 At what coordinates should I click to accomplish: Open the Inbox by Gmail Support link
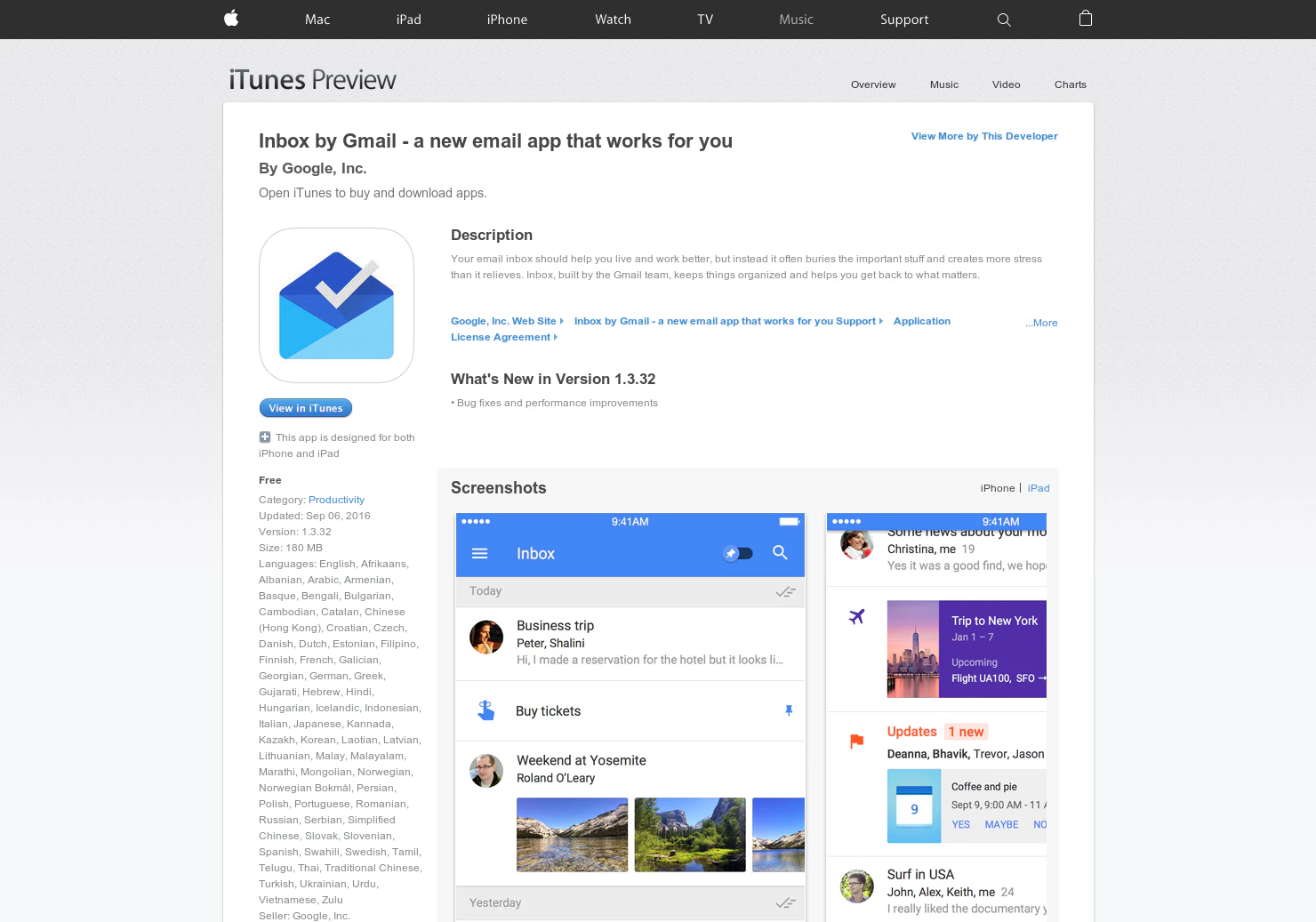click(728, 321)
